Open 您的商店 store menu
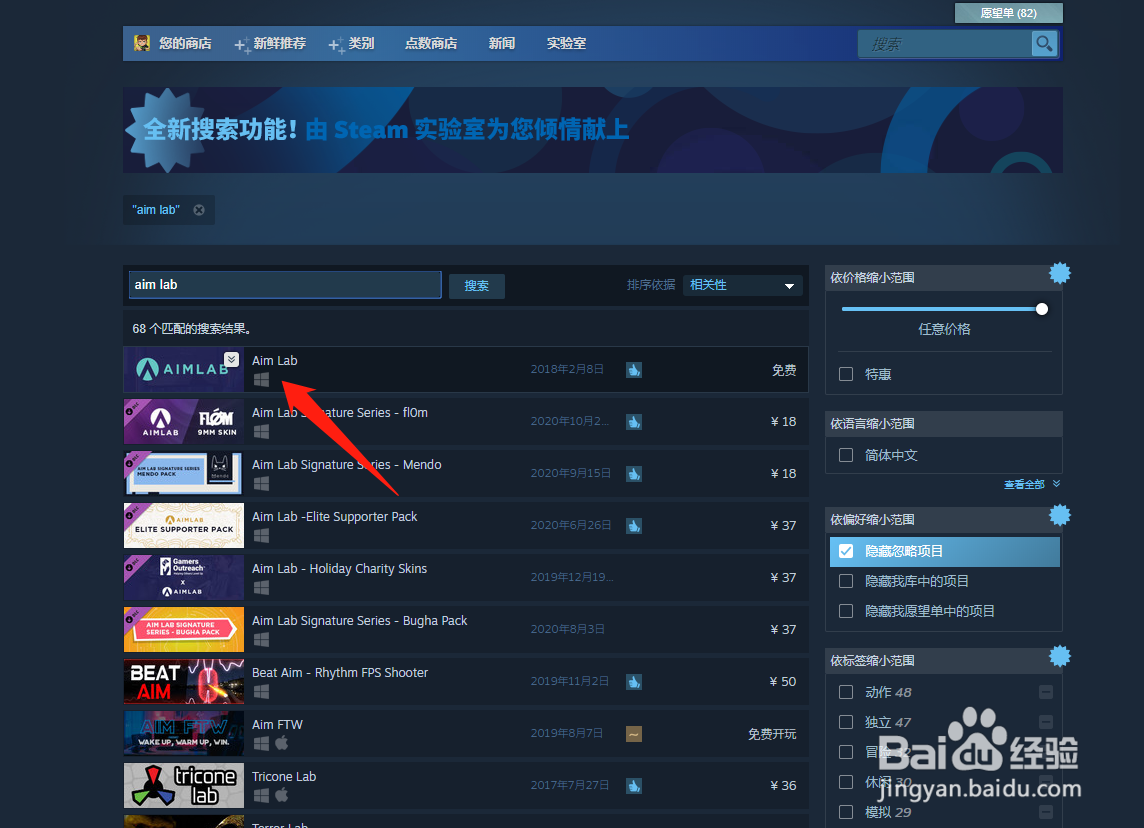Image resolution: width=1144 pixels, height=828 pixels. [x=185, y=44]
